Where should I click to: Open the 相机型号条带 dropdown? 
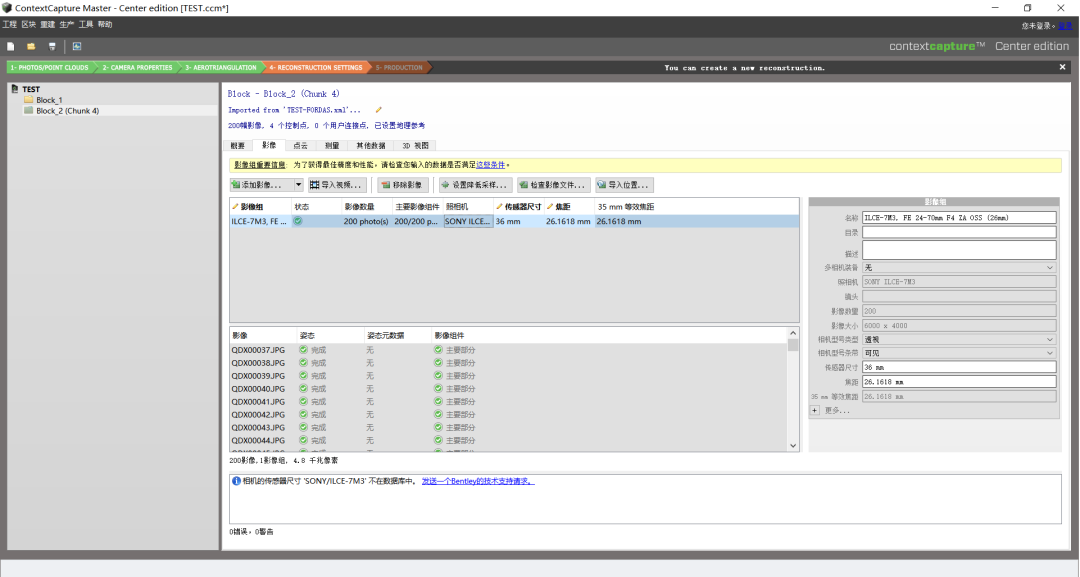959,353
